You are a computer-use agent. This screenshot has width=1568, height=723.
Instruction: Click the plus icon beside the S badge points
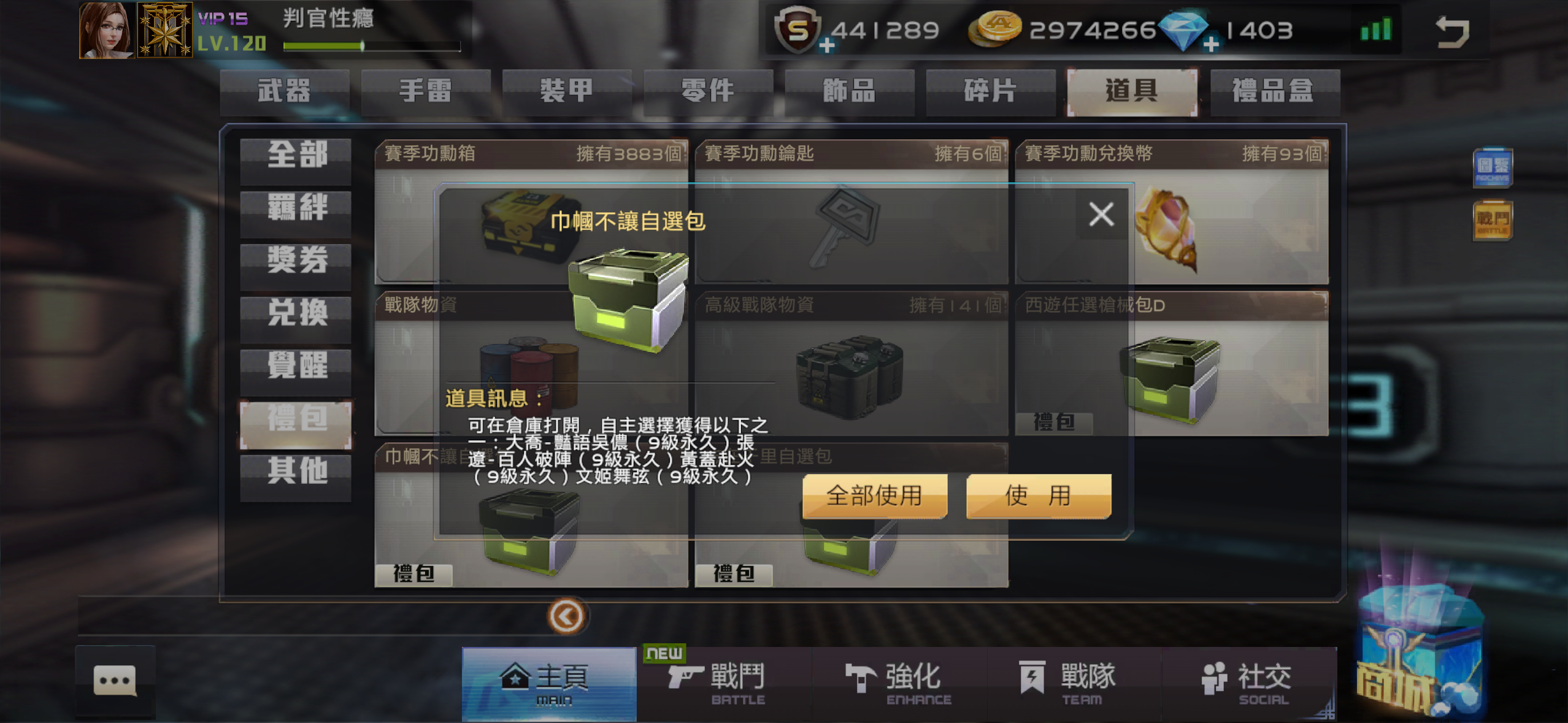pos(826,45)
